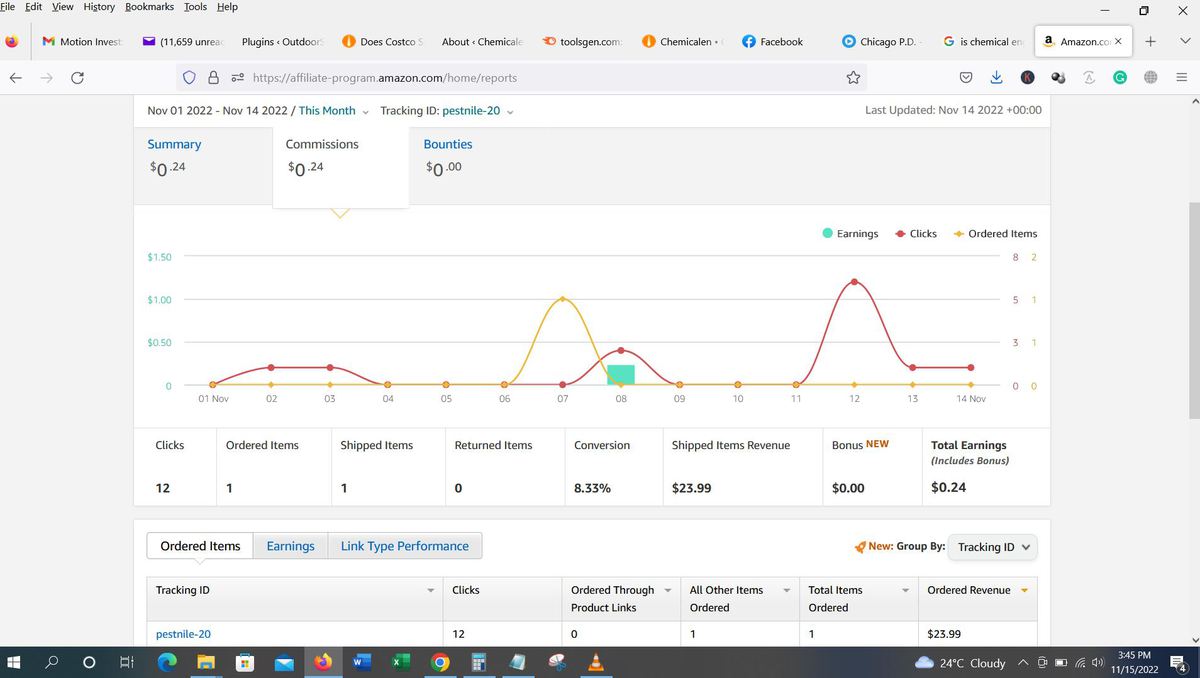Click the Firefox View icon left of tabs

[x=12, y=41]
